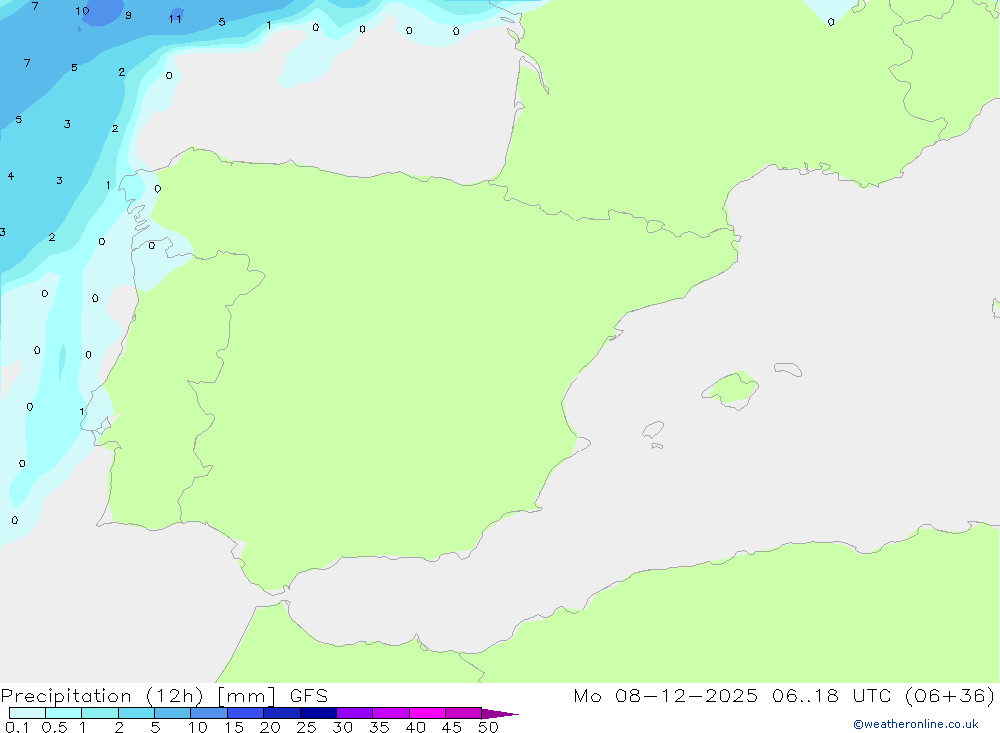Click the arrow tip above 50 mm
Viewport: 1000px width, 733px height.
pyautogui.click(x=501, y=713)
